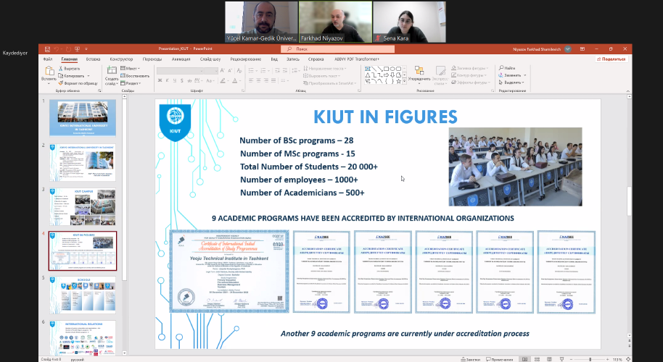Viewport: 663px width, 363px height.
Task: Select slide 3 KIUT Campus thumbnail
Action: coord(82,207)
